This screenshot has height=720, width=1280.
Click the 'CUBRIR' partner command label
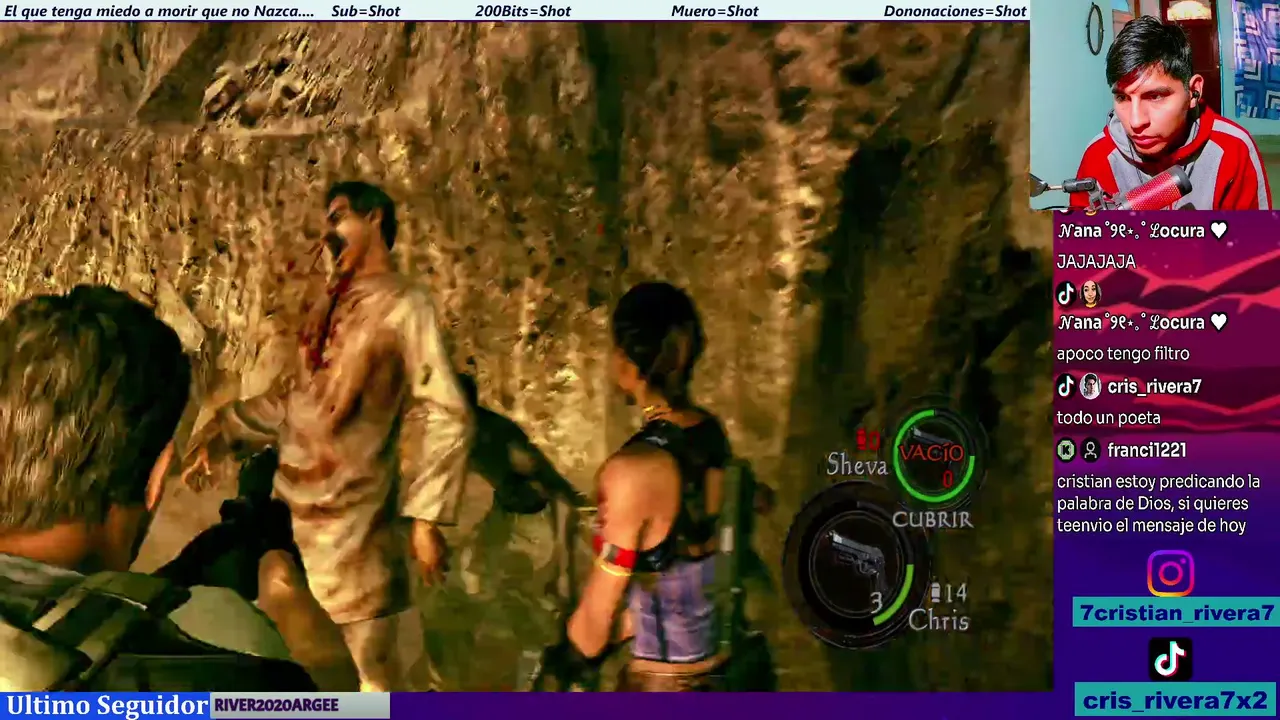pos(932,519)
